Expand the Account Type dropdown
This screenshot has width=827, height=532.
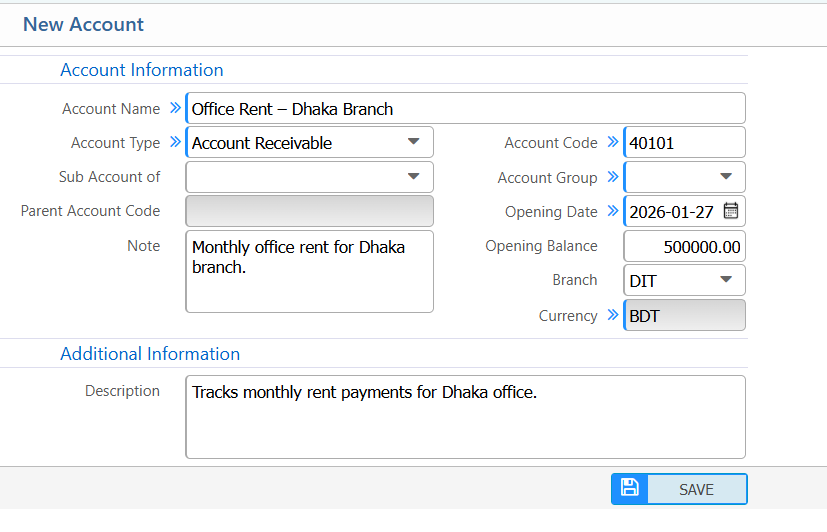coord(413,142)
